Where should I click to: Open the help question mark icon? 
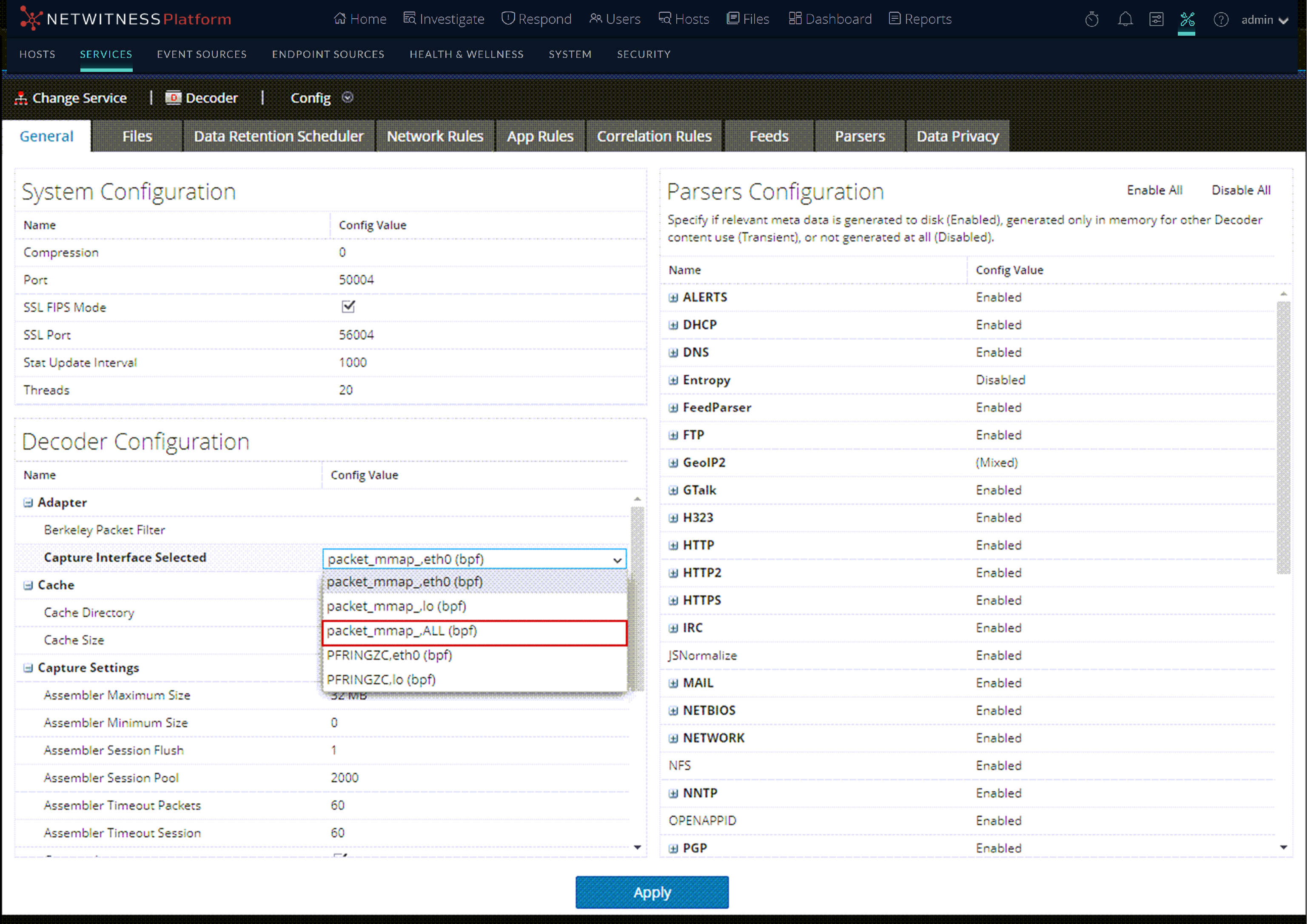(1220, 20)
